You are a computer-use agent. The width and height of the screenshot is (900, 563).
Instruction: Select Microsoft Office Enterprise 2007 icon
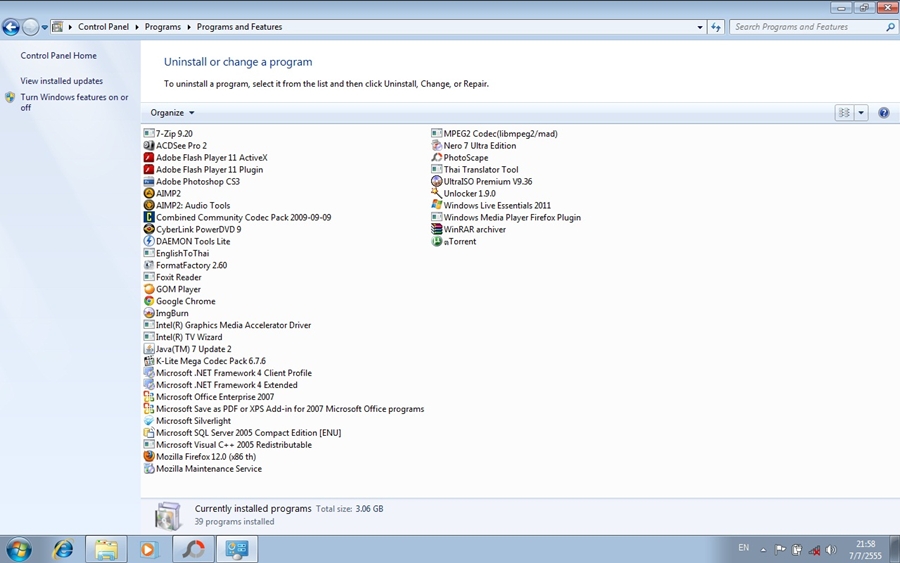click(x=149, y=397)
